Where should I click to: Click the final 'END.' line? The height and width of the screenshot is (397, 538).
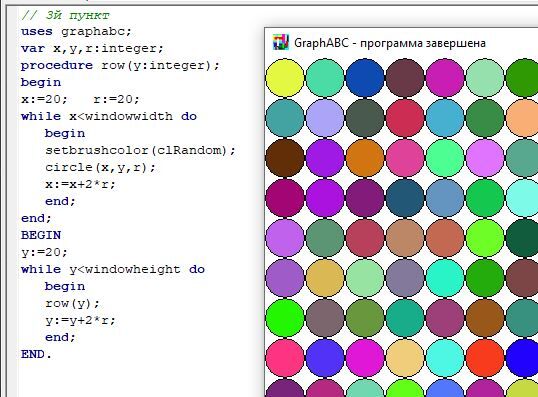click(x=36, y=354)
